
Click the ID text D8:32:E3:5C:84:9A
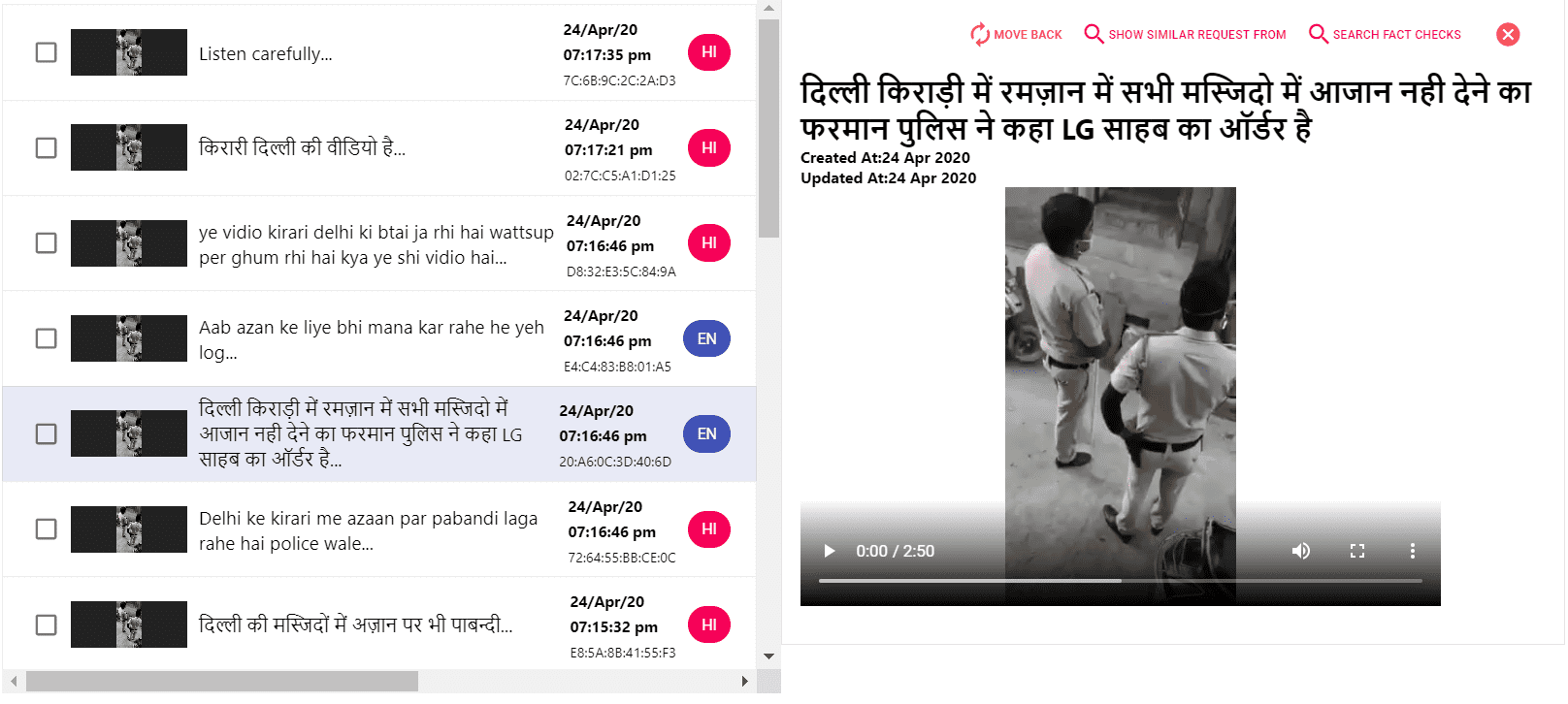tap(621, 272)
